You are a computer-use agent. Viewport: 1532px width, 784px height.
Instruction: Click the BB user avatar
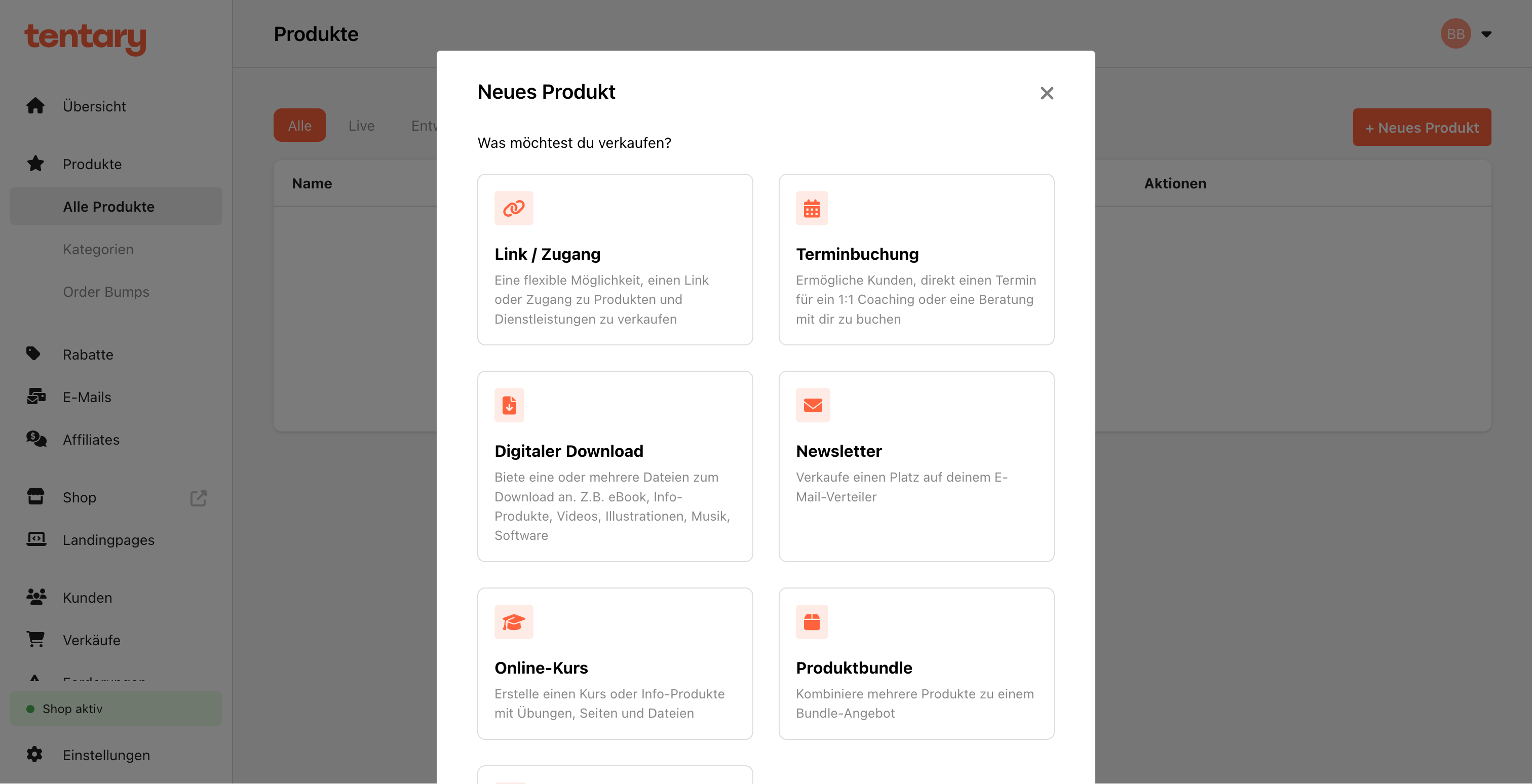click(x=1456, y=34)
